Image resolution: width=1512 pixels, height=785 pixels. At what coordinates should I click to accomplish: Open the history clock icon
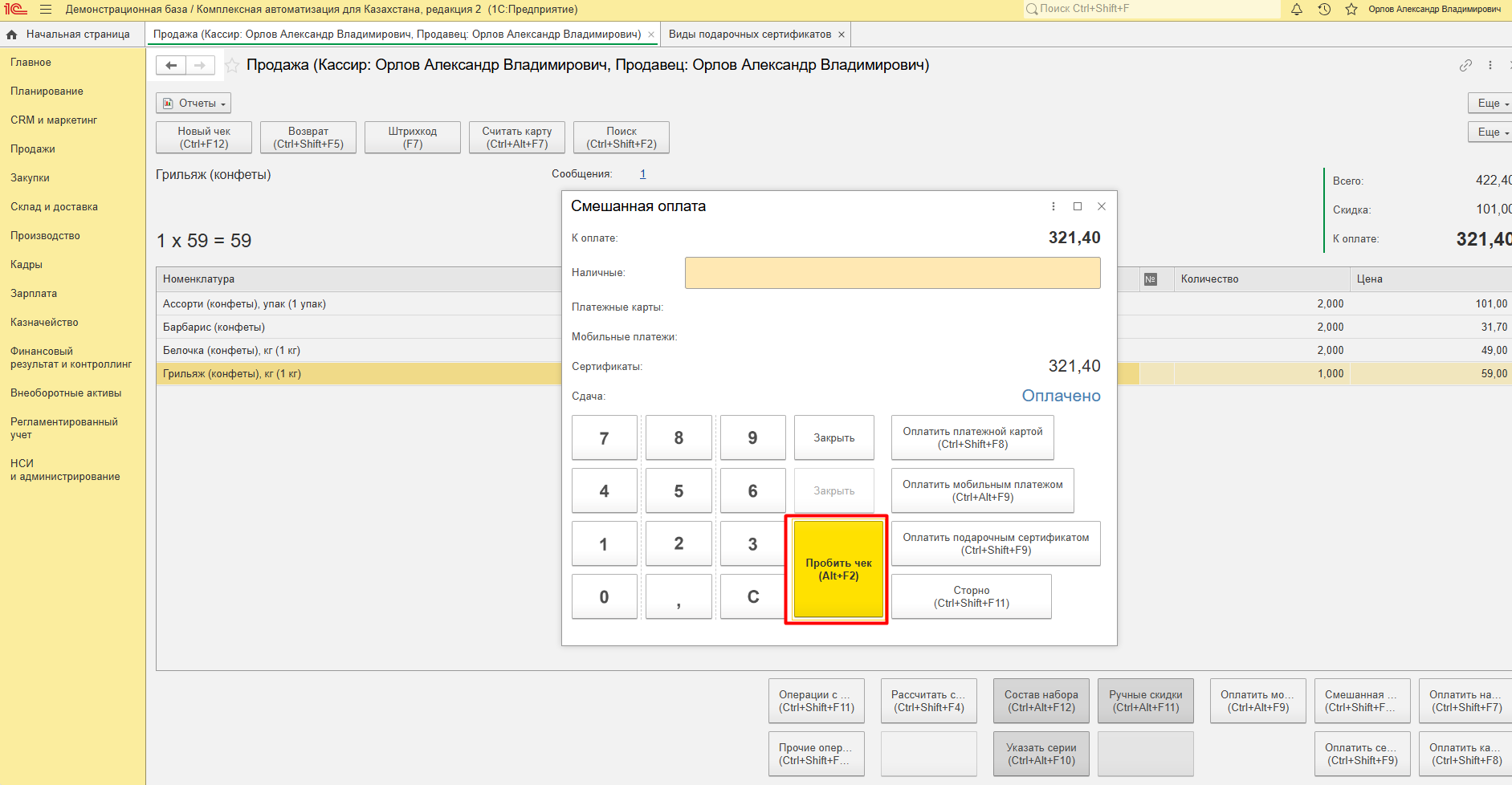[x=1324, y=10]
